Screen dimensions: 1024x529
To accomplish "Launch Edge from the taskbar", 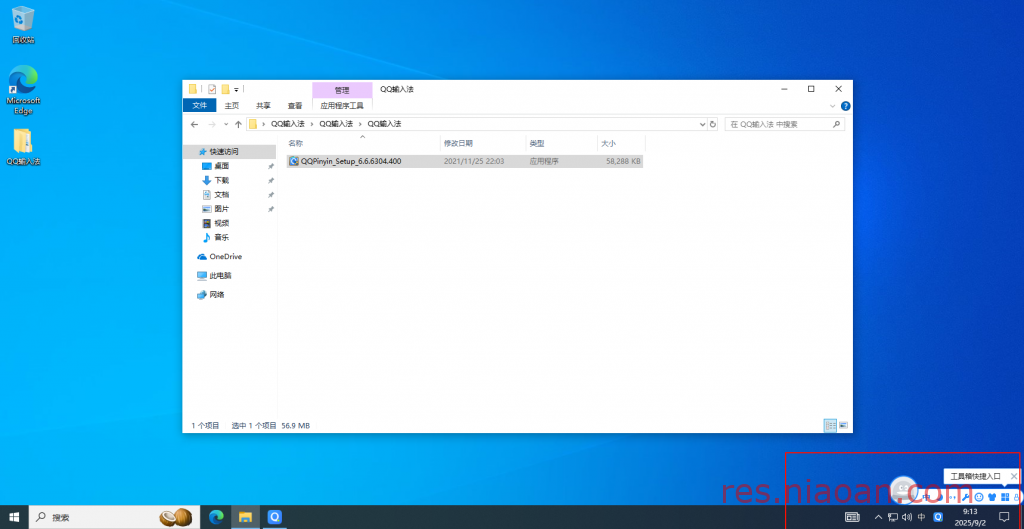I will (216, 517).
